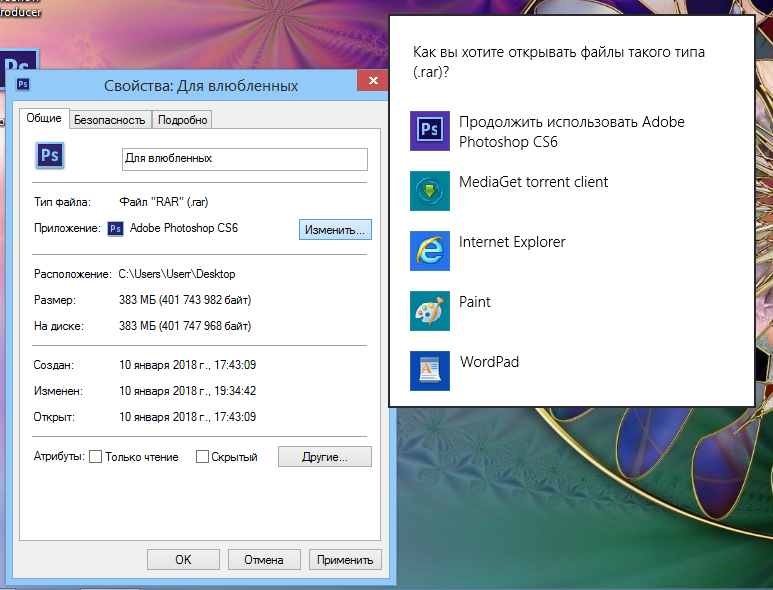Switch to the Общие tab
Screen dimensions: 773x590
pos(44,118)
